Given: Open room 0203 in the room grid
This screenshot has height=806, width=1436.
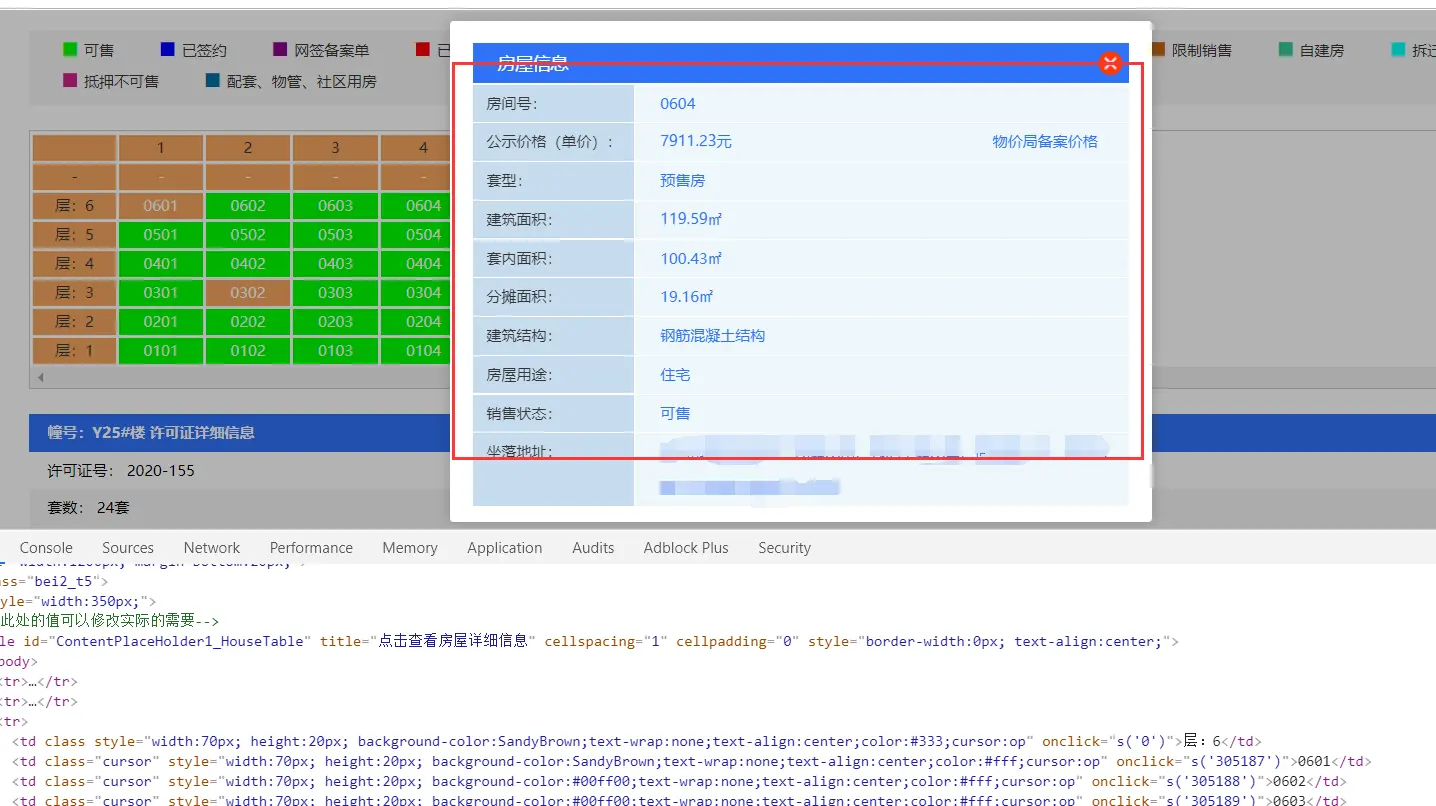Looking at the screenshot, I should [336, 322].
